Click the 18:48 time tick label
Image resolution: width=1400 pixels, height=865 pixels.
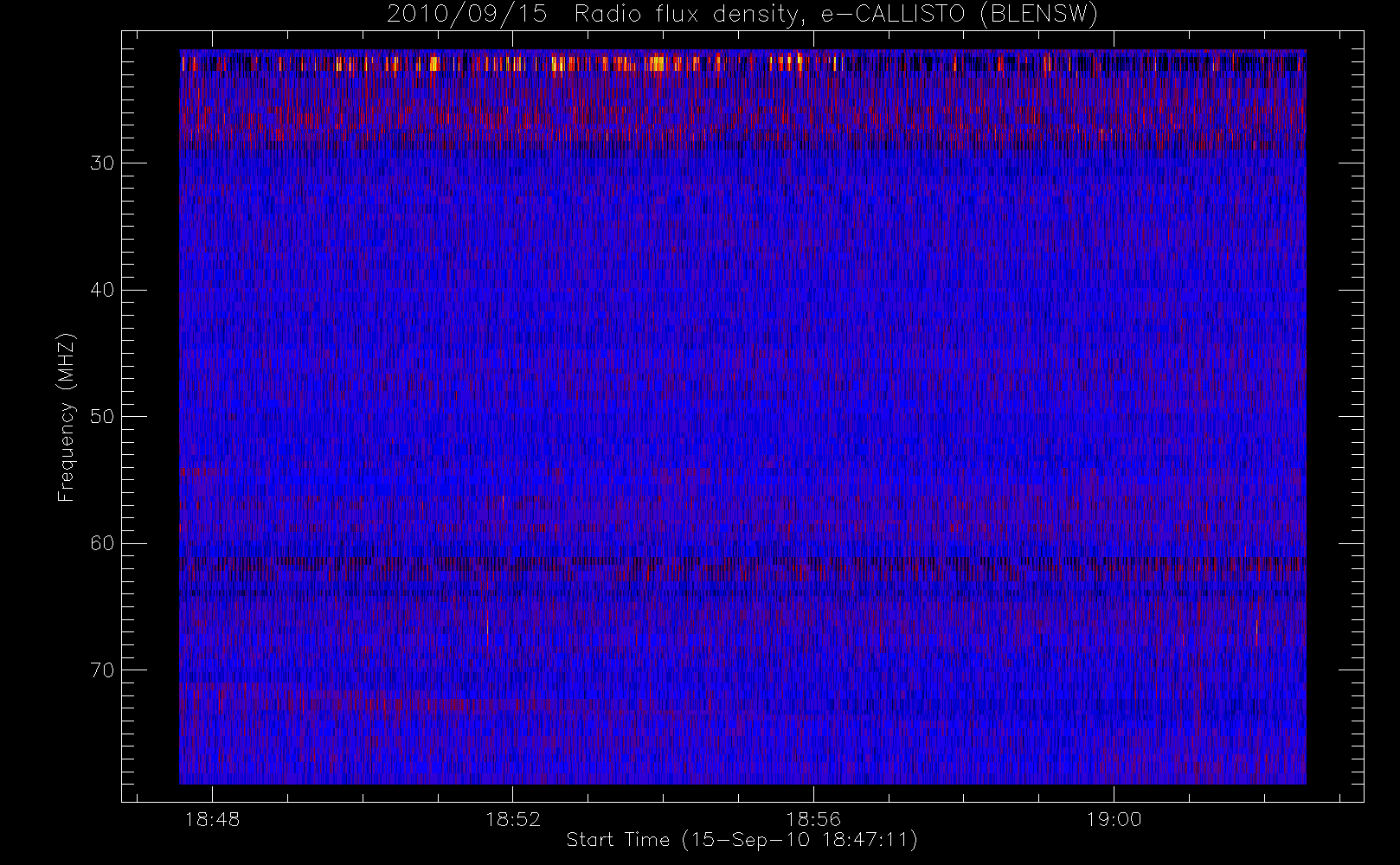(x=213, y=819)
